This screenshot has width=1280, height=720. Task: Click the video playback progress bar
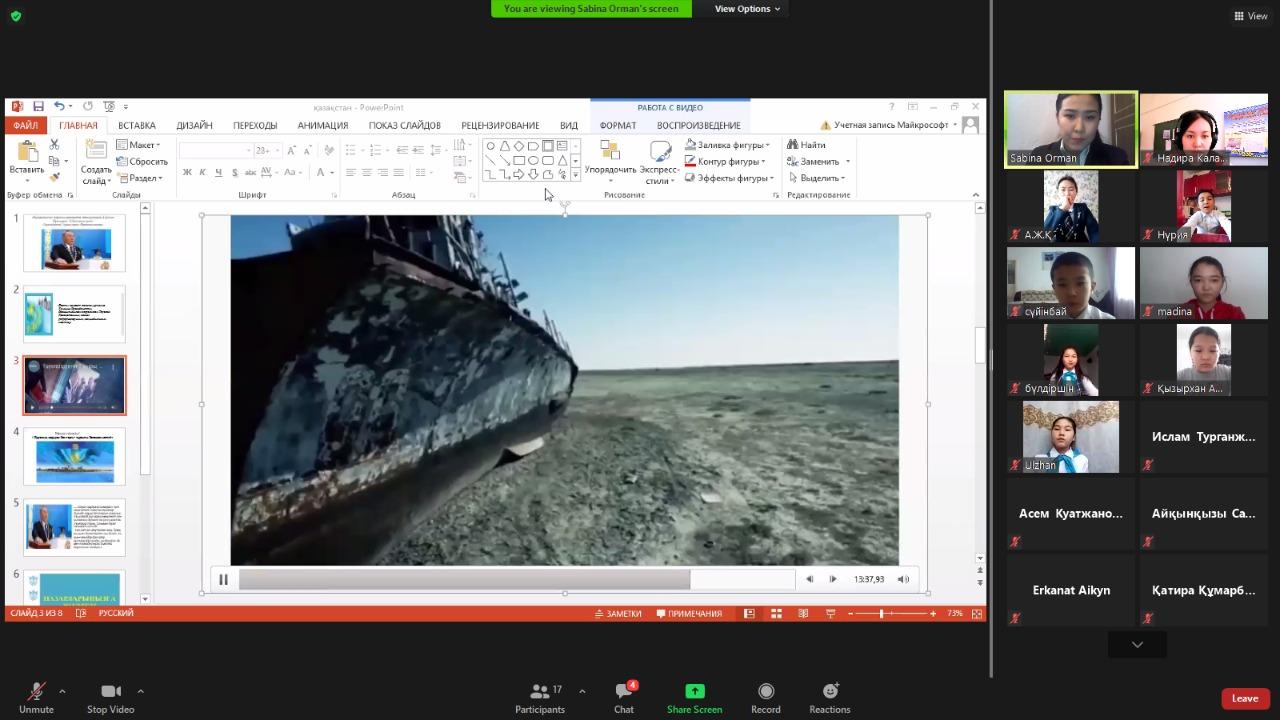[500, 579]
